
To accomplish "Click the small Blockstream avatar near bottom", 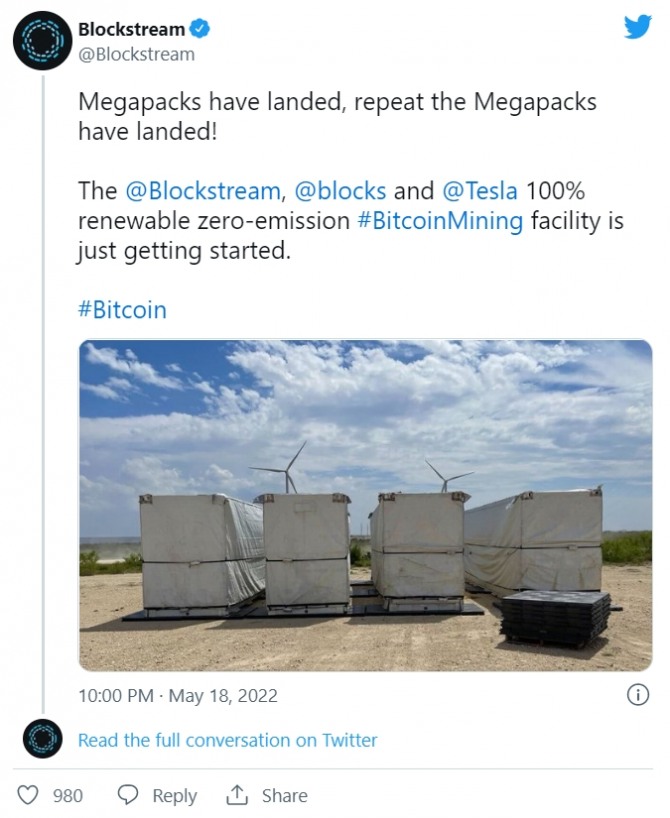I will point(42,739).
